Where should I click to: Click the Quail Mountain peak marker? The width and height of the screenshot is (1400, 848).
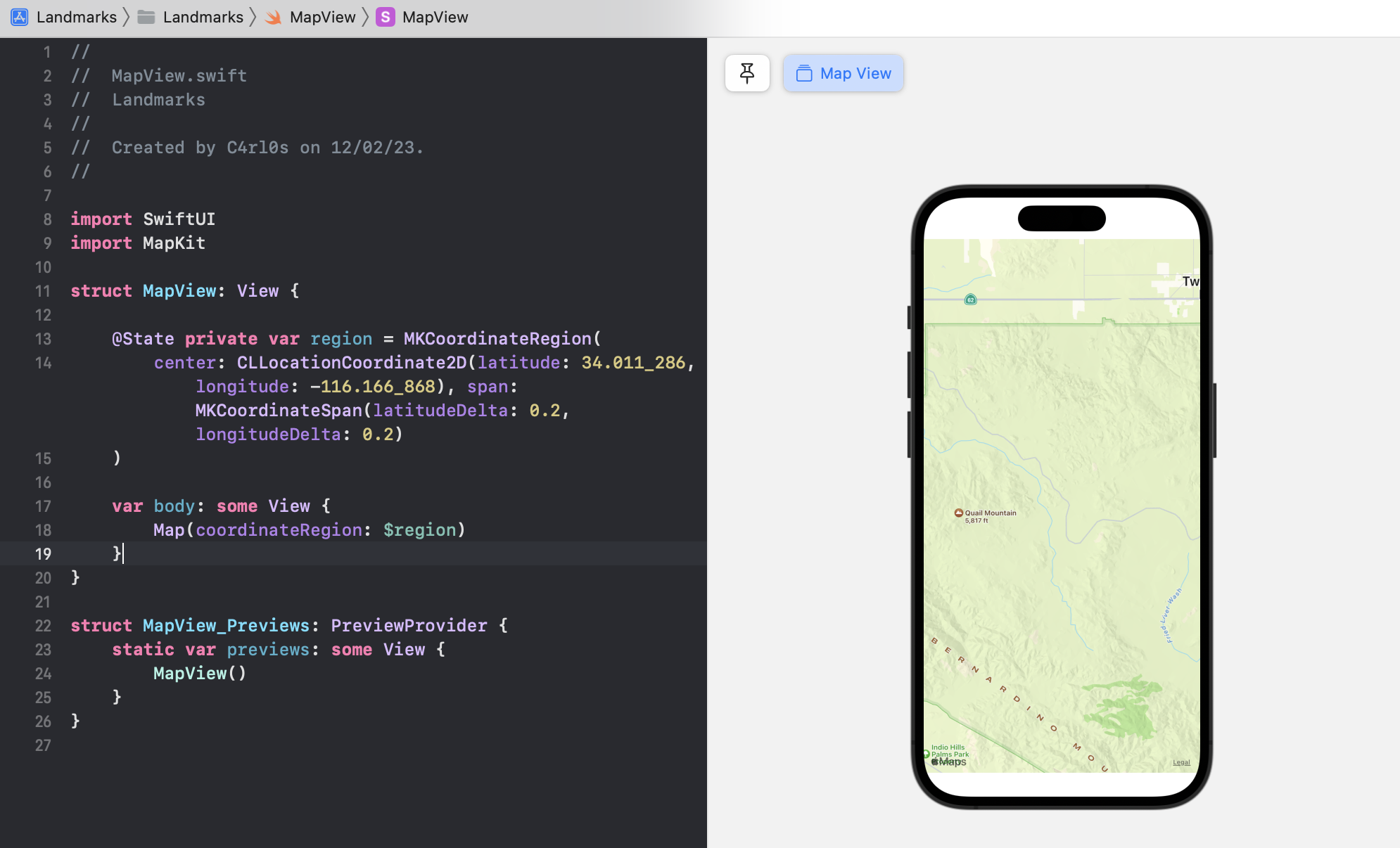(x=958, y=513)
